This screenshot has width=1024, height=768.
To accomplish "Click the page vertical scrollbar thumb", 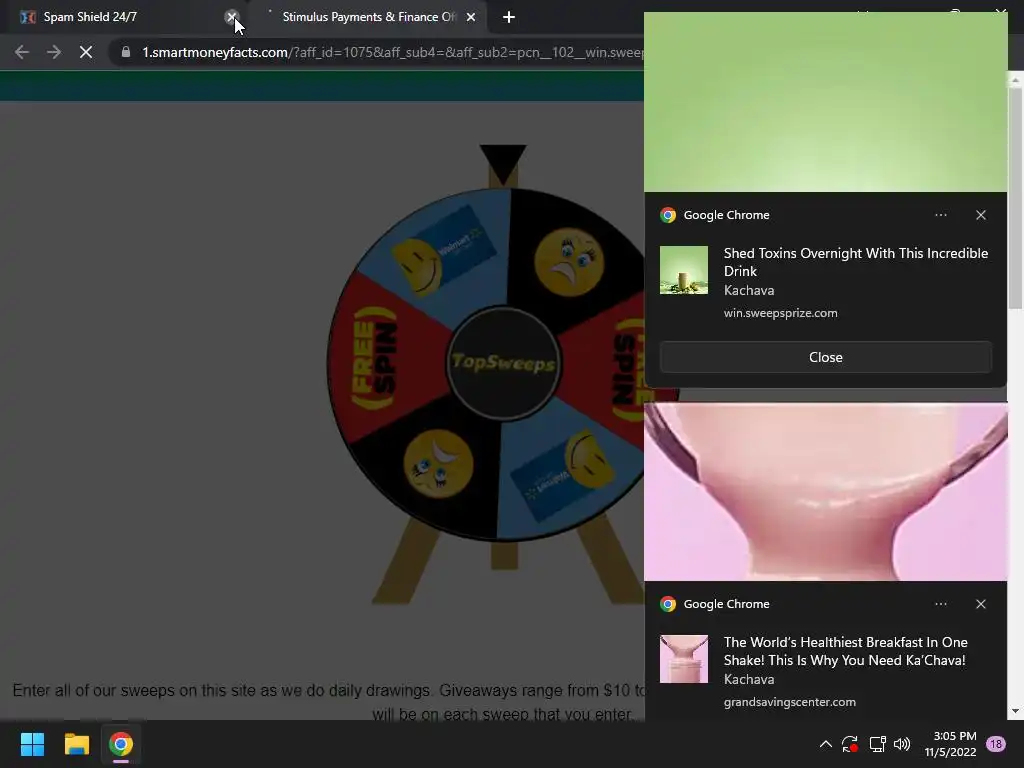I will 1016,198.
